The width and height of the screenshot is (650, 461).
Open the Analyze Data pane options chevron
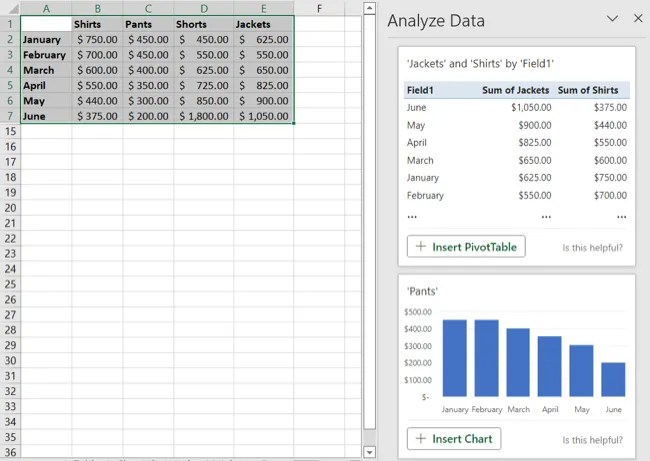[612, 18]
